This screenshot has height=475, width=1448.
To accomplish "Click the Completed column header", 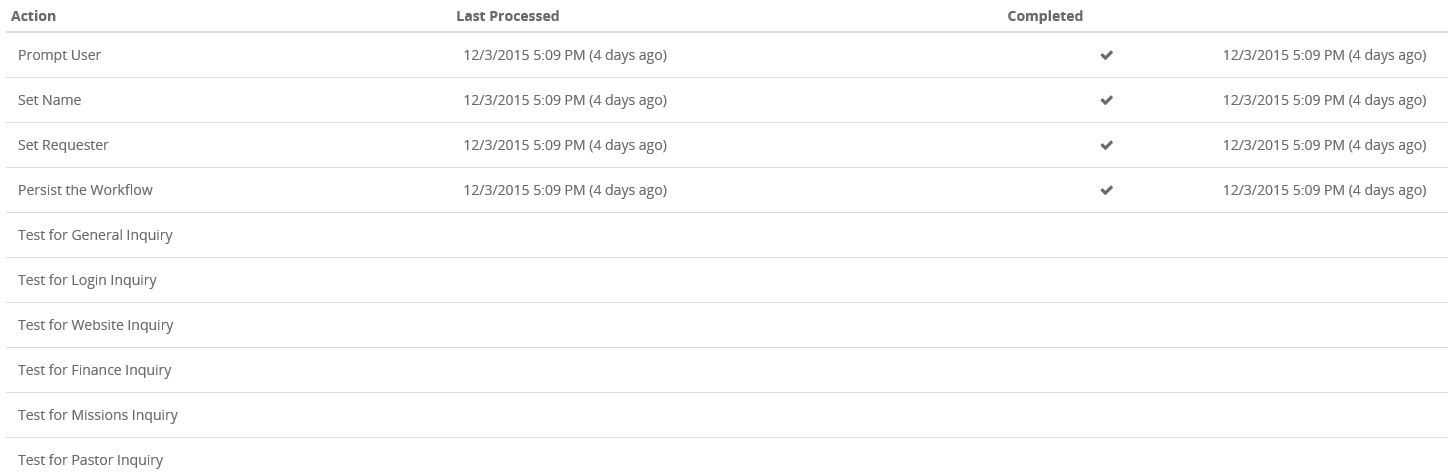I will point(1045,16).
